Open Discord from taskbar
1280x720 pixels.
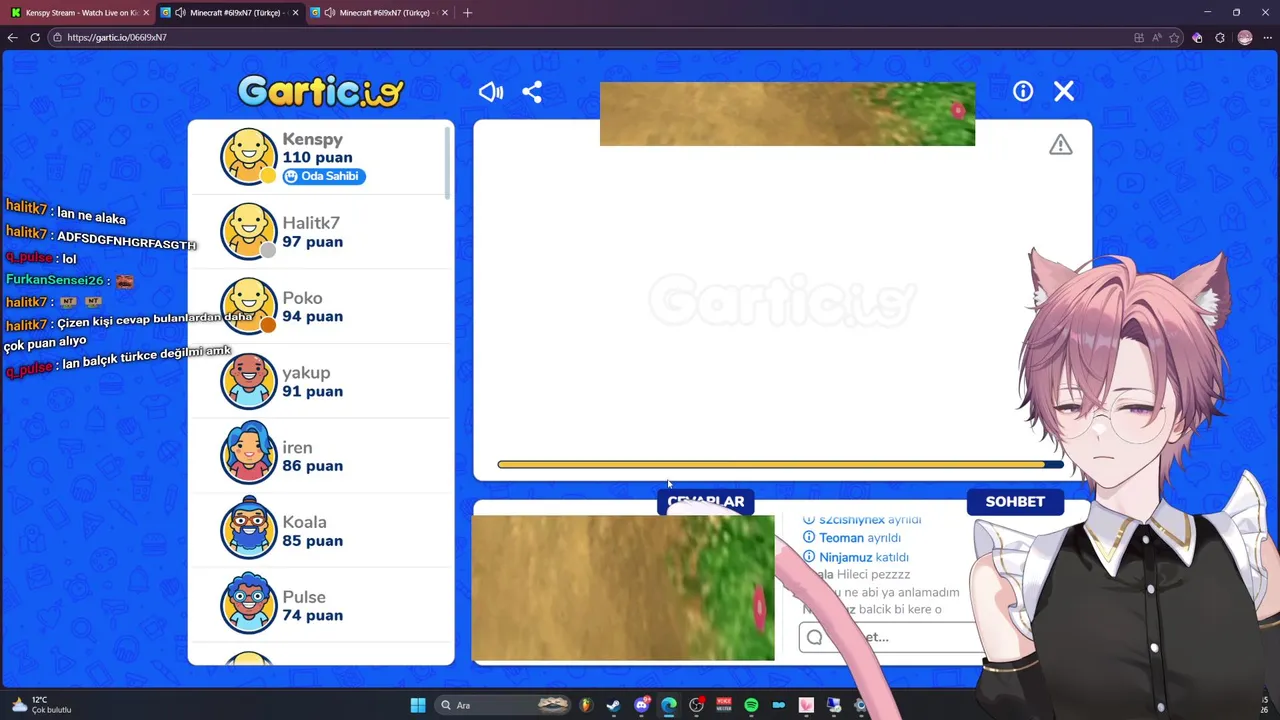click(x=642, y=705)
